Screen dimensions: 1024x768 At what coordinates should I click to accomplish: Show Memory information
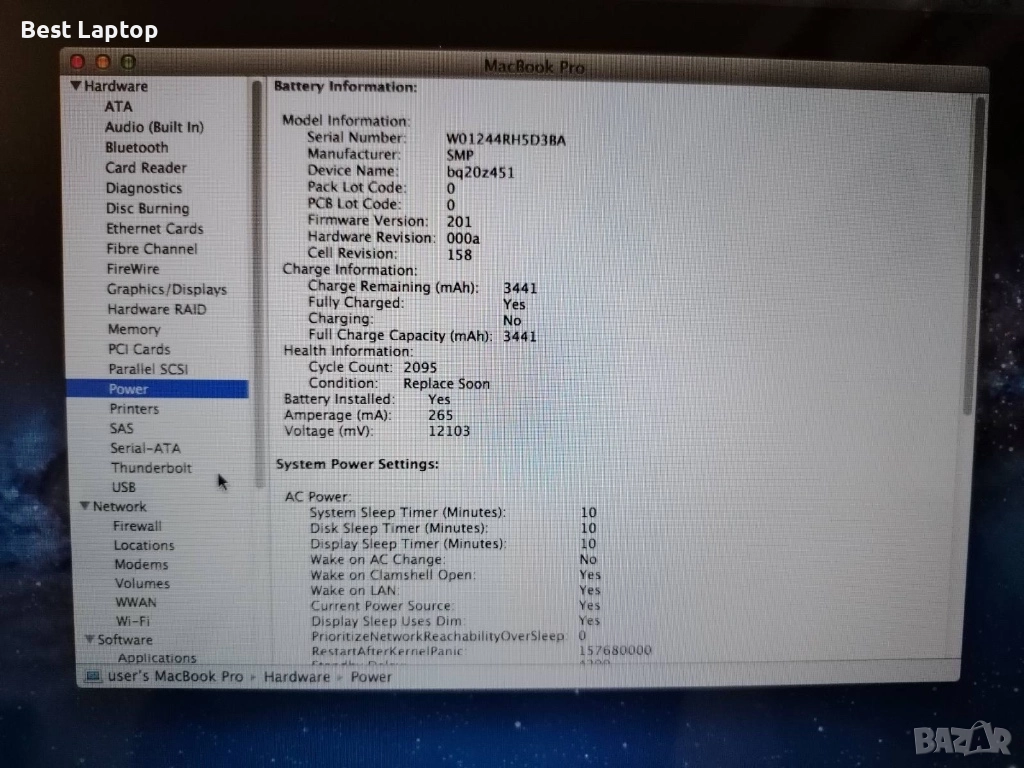tap(133, 329)
